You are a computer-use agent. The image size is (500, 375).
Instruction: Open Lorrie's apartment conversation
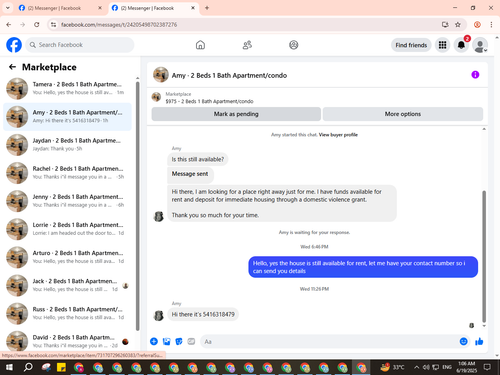pyautogui.click(x=68, y=229)
